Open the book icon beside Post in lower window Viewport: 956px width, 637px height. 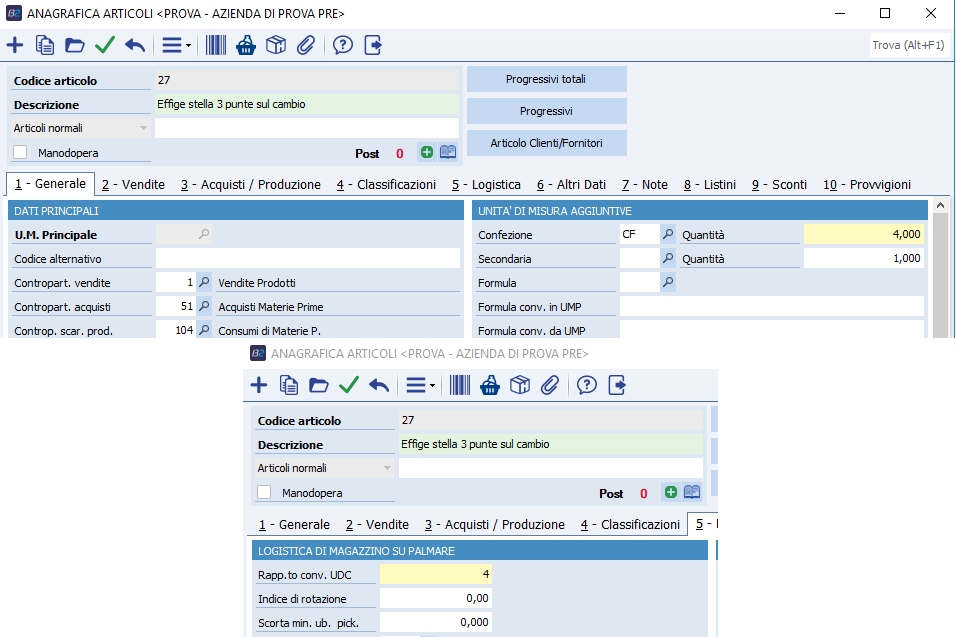(692, 492)
